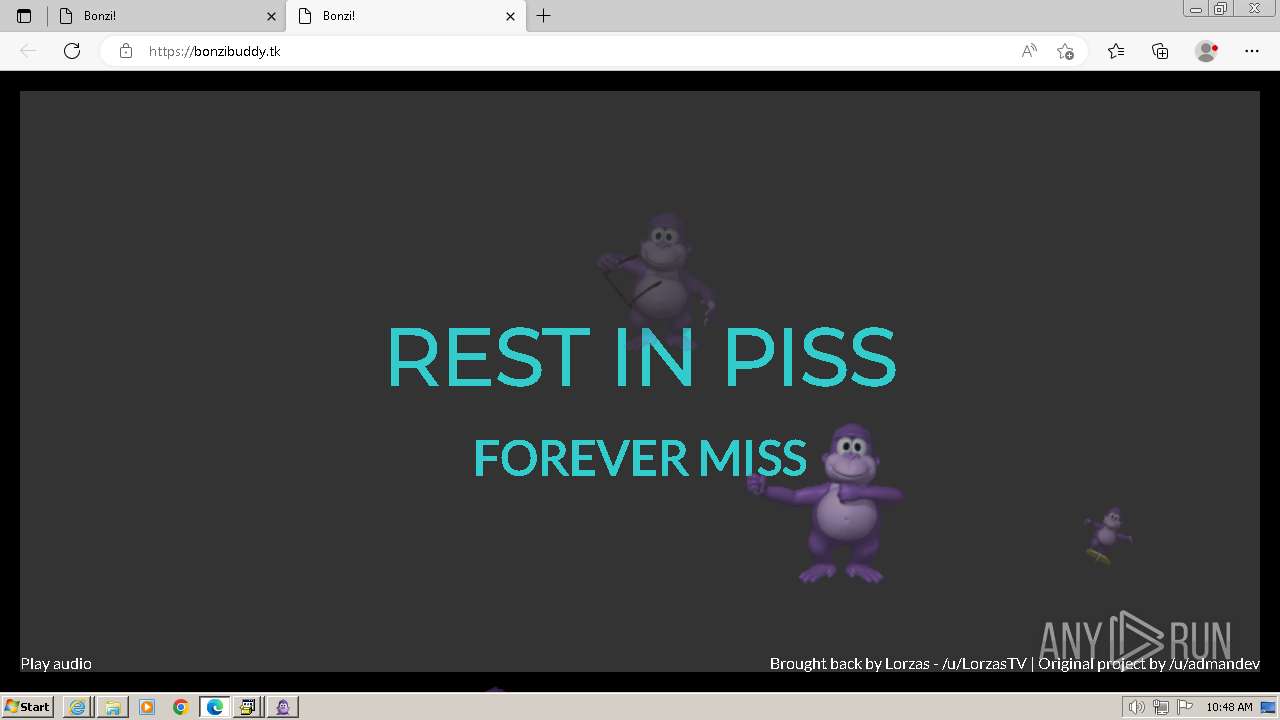Screen dimensions: 1280x720
Task: Open the tab actions menu icon
Action: (x=24, y=16)
